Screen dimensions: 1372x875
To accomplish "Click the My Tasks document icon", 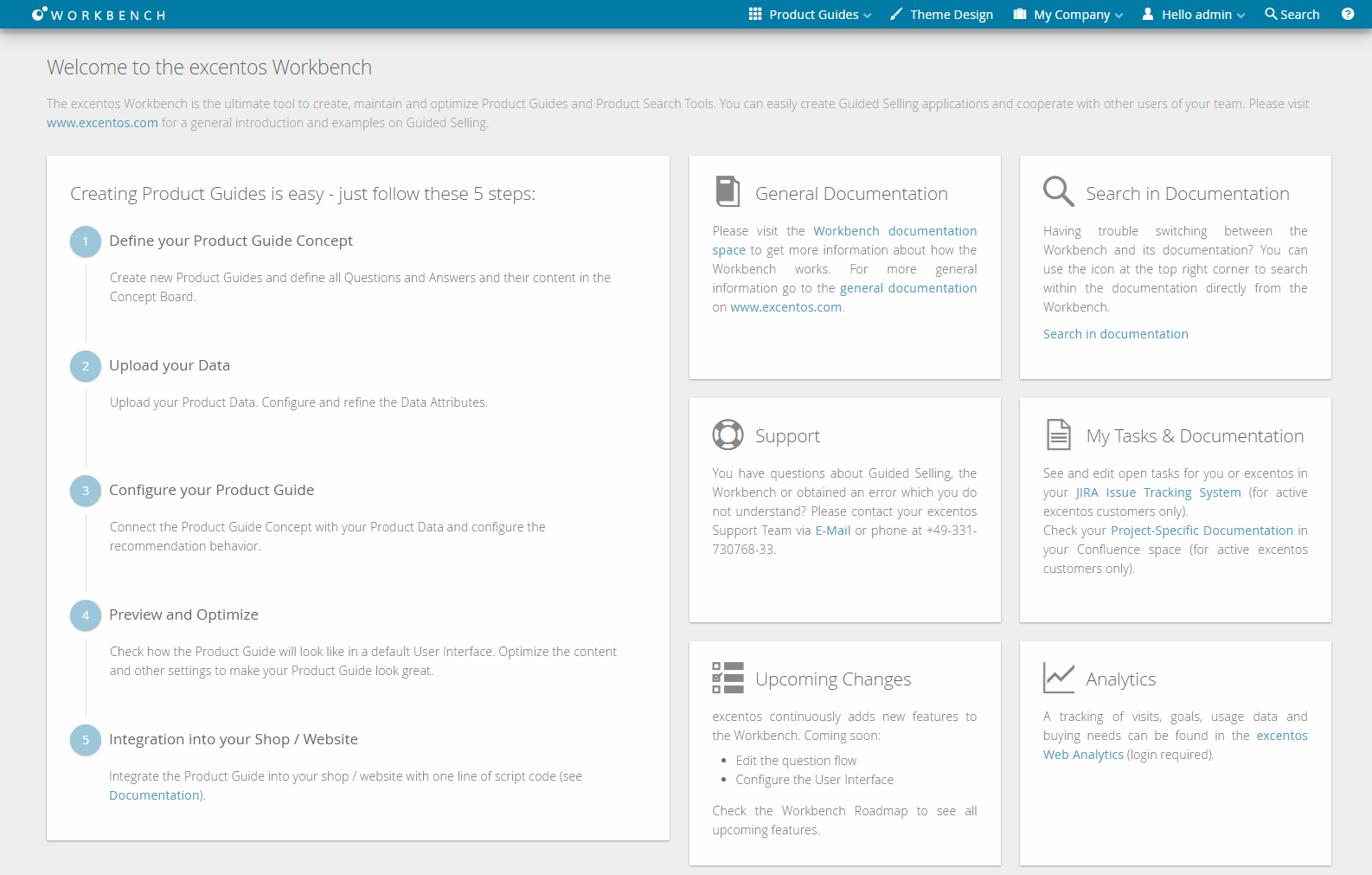I will [x=1058, y=434].
